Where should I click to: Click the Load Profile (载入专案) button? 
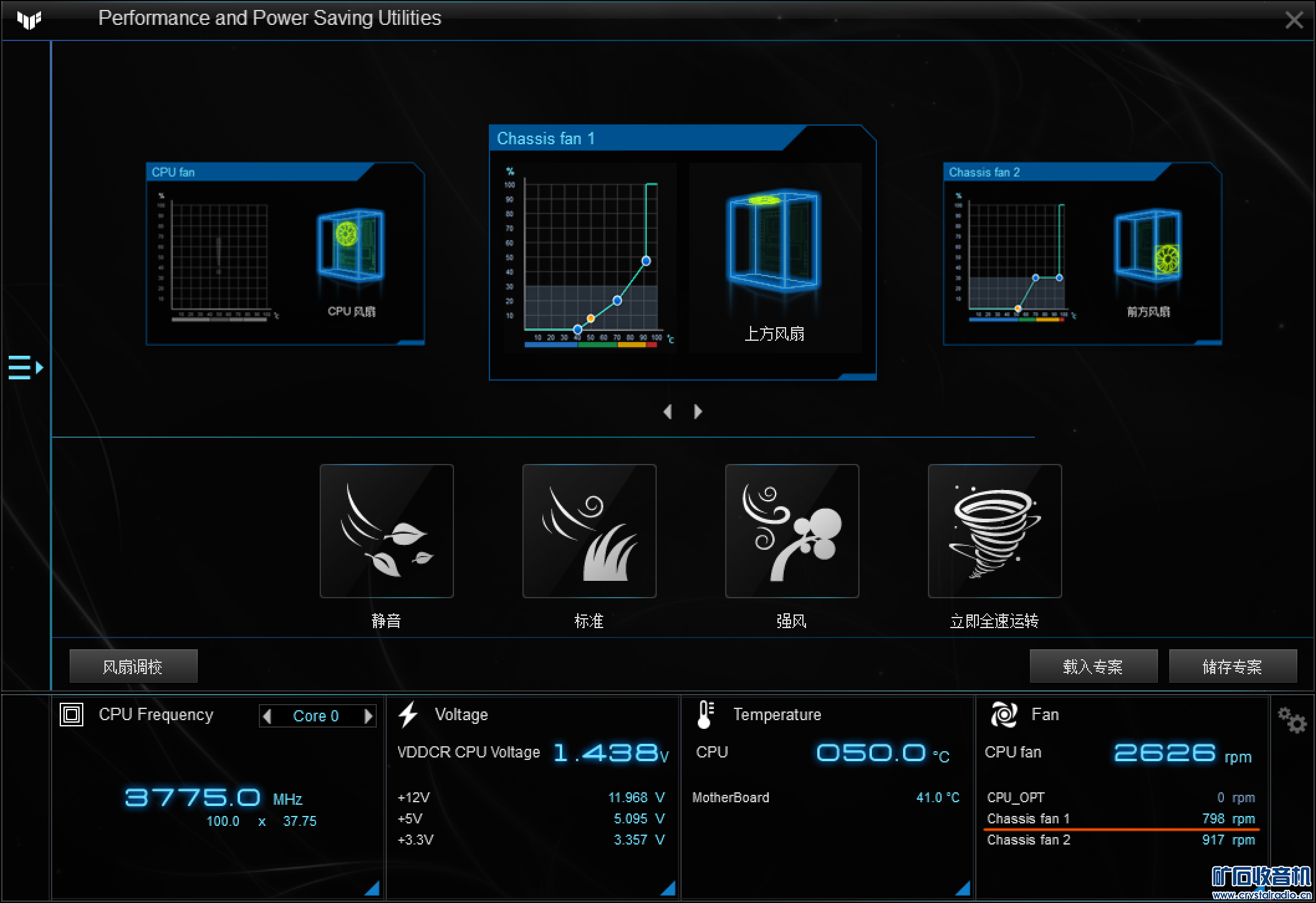1093,667
